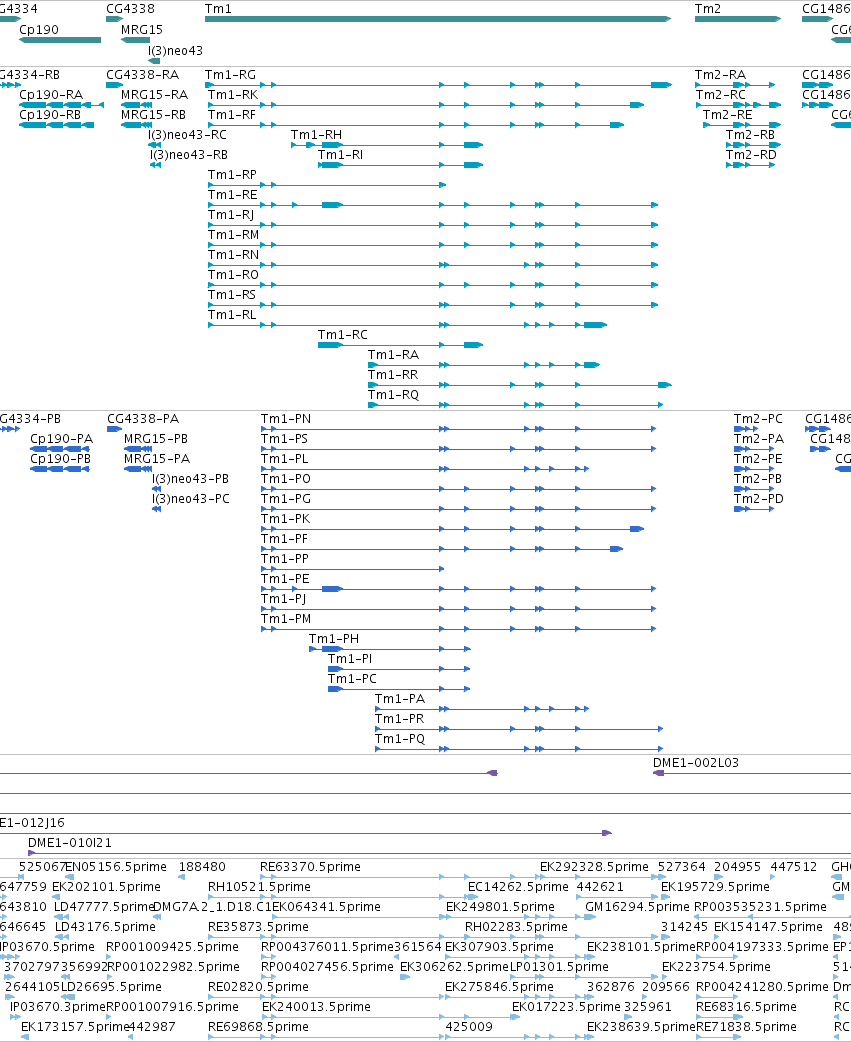
Task: Select the Tm1 gene bar
Action: tap(438, 19)
